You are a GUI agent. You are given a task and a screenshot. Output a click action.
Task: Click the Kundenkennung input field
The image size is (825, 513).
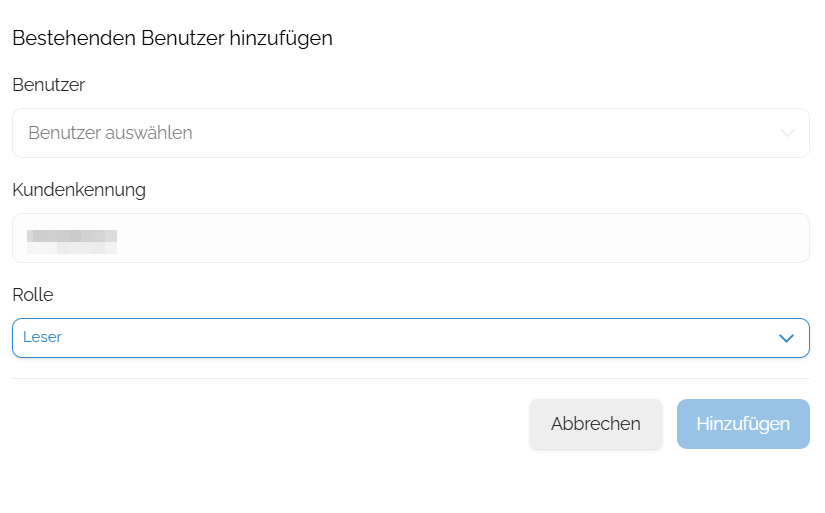[x=411, y=238]
